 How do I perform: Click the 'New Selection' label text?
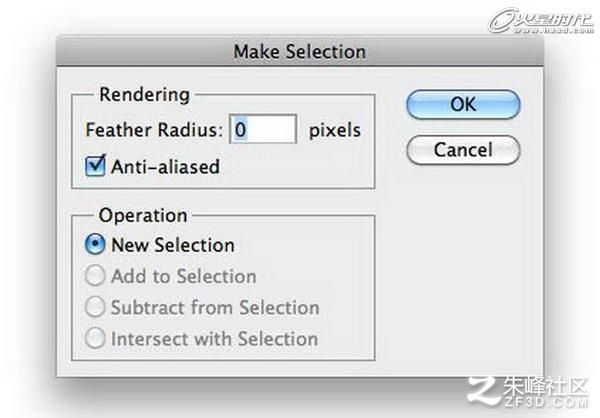(x=173, y=245)
